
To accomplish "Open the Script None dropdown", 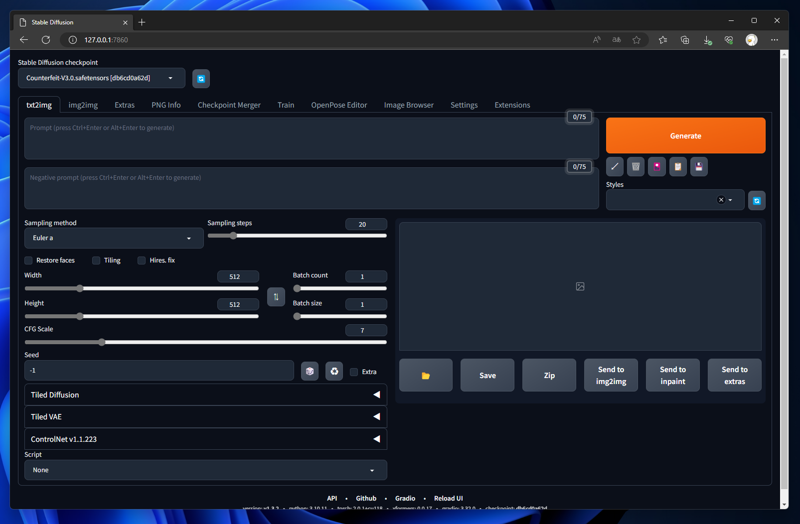I will point(206,470).
